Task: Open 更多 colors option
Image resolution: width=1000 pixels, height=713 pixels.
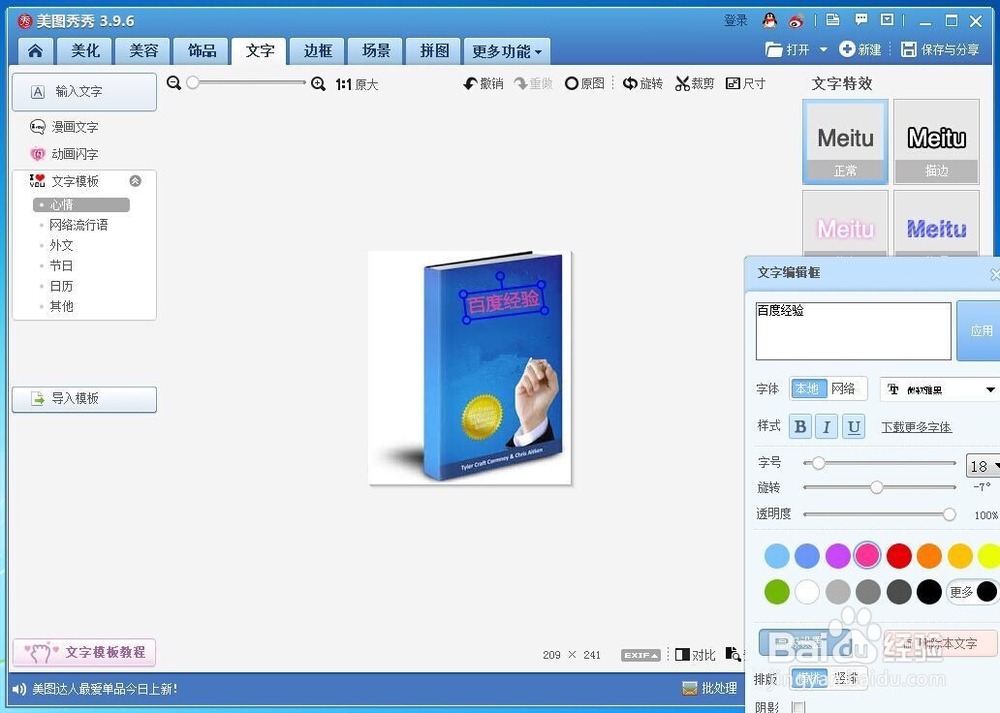Action: click(972, 592)
